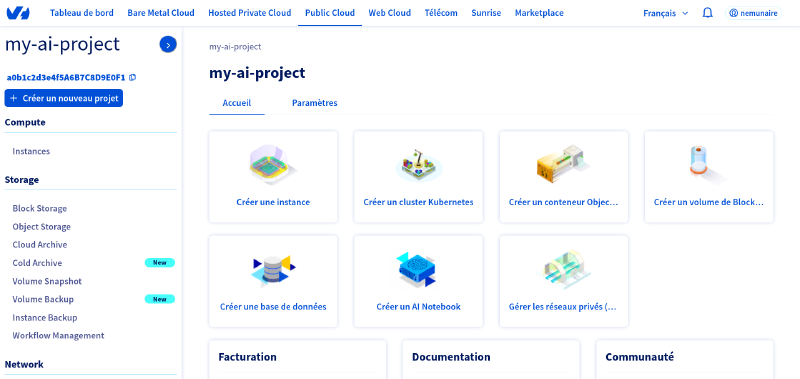Click Créer un nouveau projet button
The width and height of the screenshot is (800, 379).
[64, 98]
